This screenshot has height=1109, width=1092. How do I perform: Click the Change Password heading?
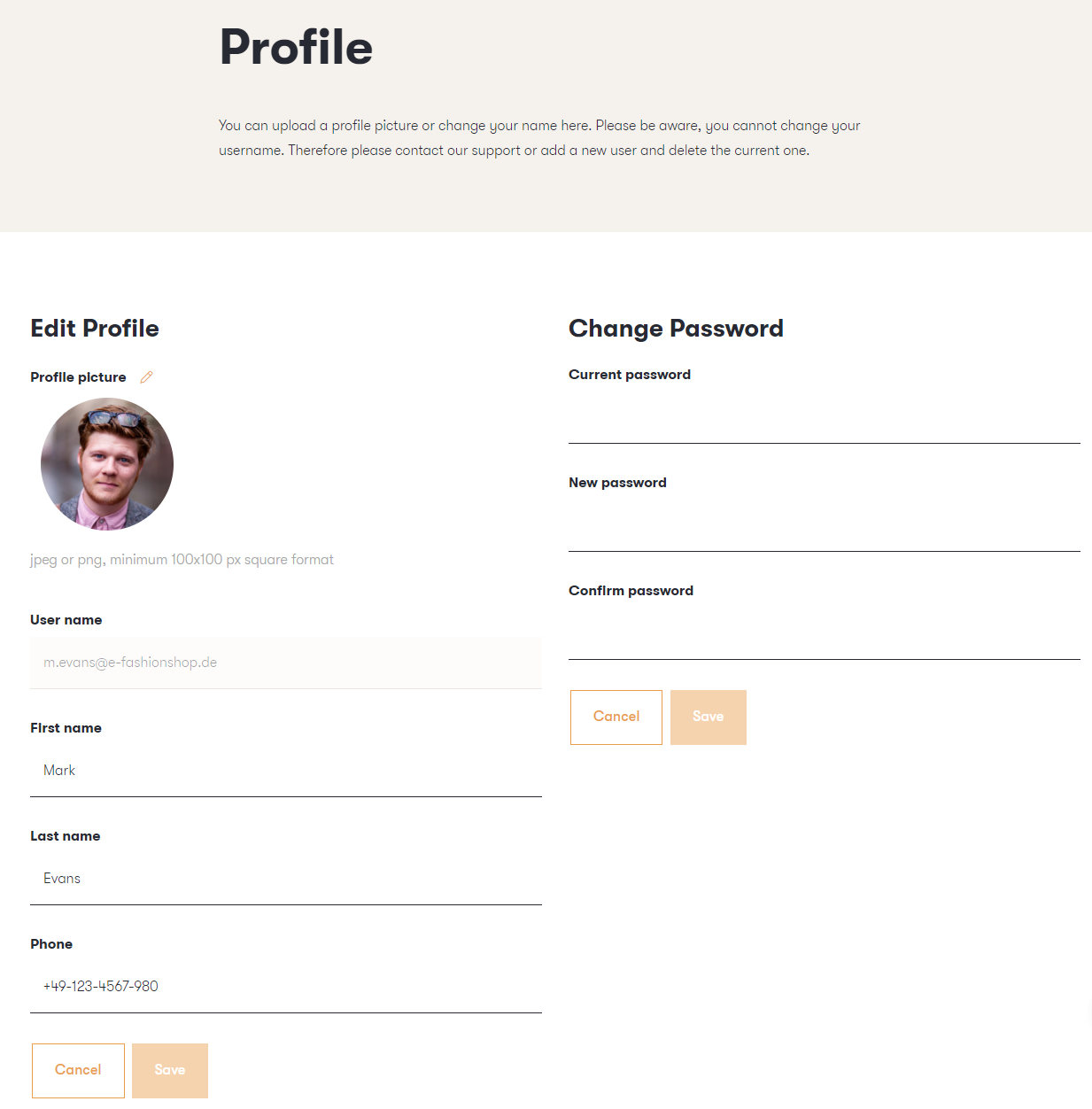pos(676,329)
